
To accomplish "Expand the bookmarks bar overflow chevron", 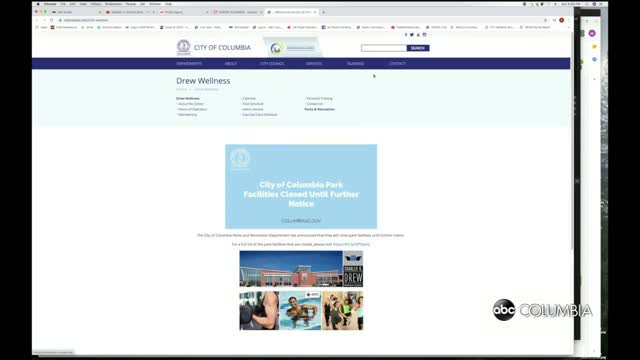I will [x=569, y=27].
